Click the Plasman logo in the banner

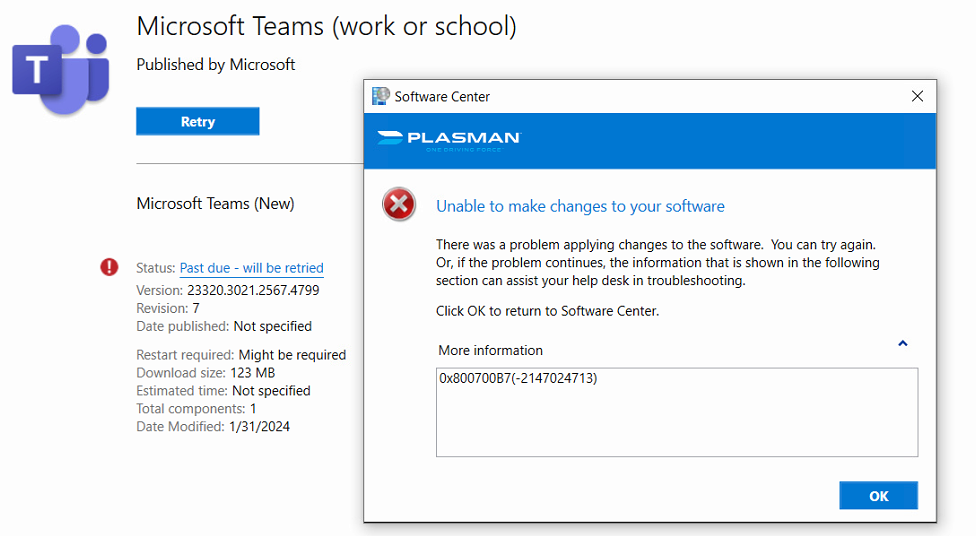449,140
